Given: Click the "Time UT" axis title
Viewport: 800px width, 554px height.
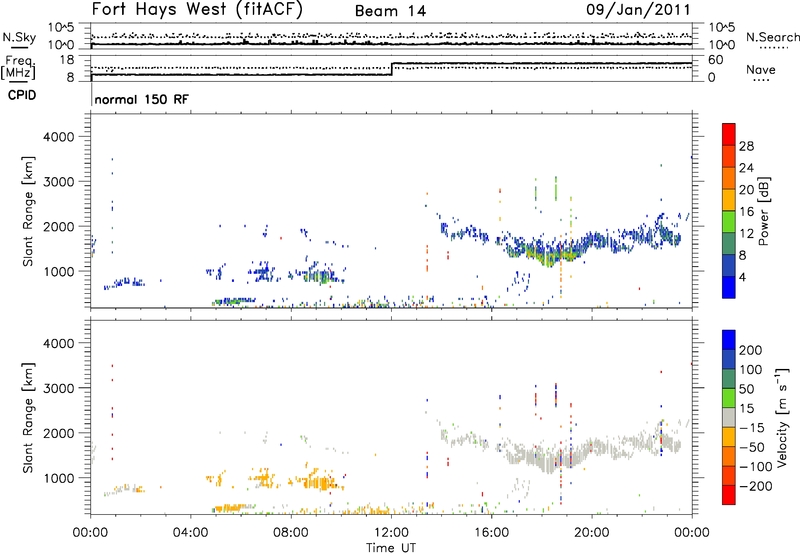Looking at the screenshot, I should point(391,548).
